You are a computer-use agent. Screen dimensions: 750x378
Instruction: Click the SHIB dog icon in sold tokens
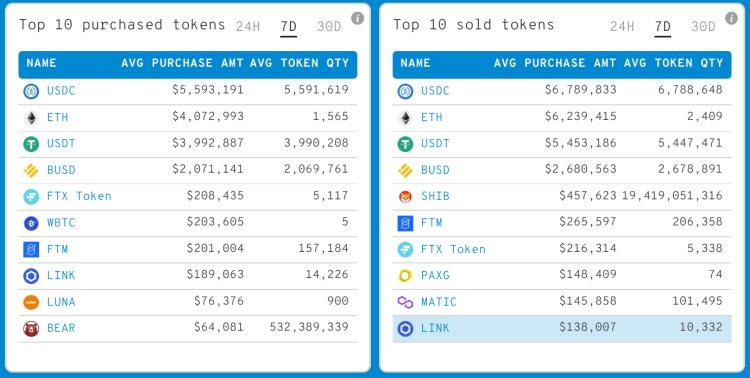(x=405, y=197)
